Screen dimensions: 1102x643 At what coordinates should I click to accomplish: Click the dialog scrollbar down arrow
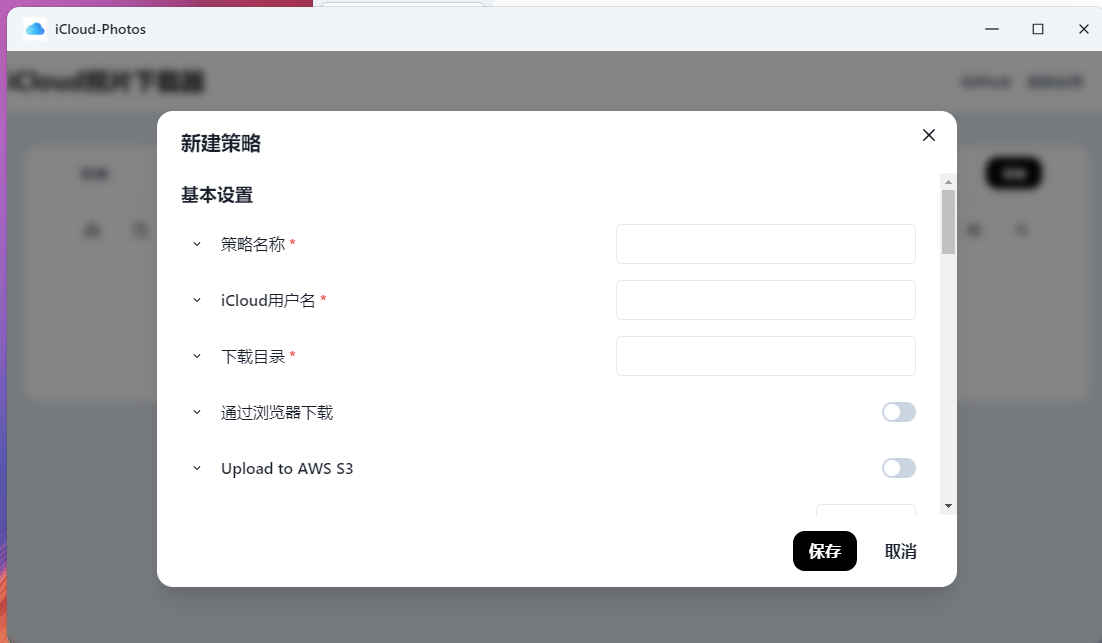tap(948, 506)
